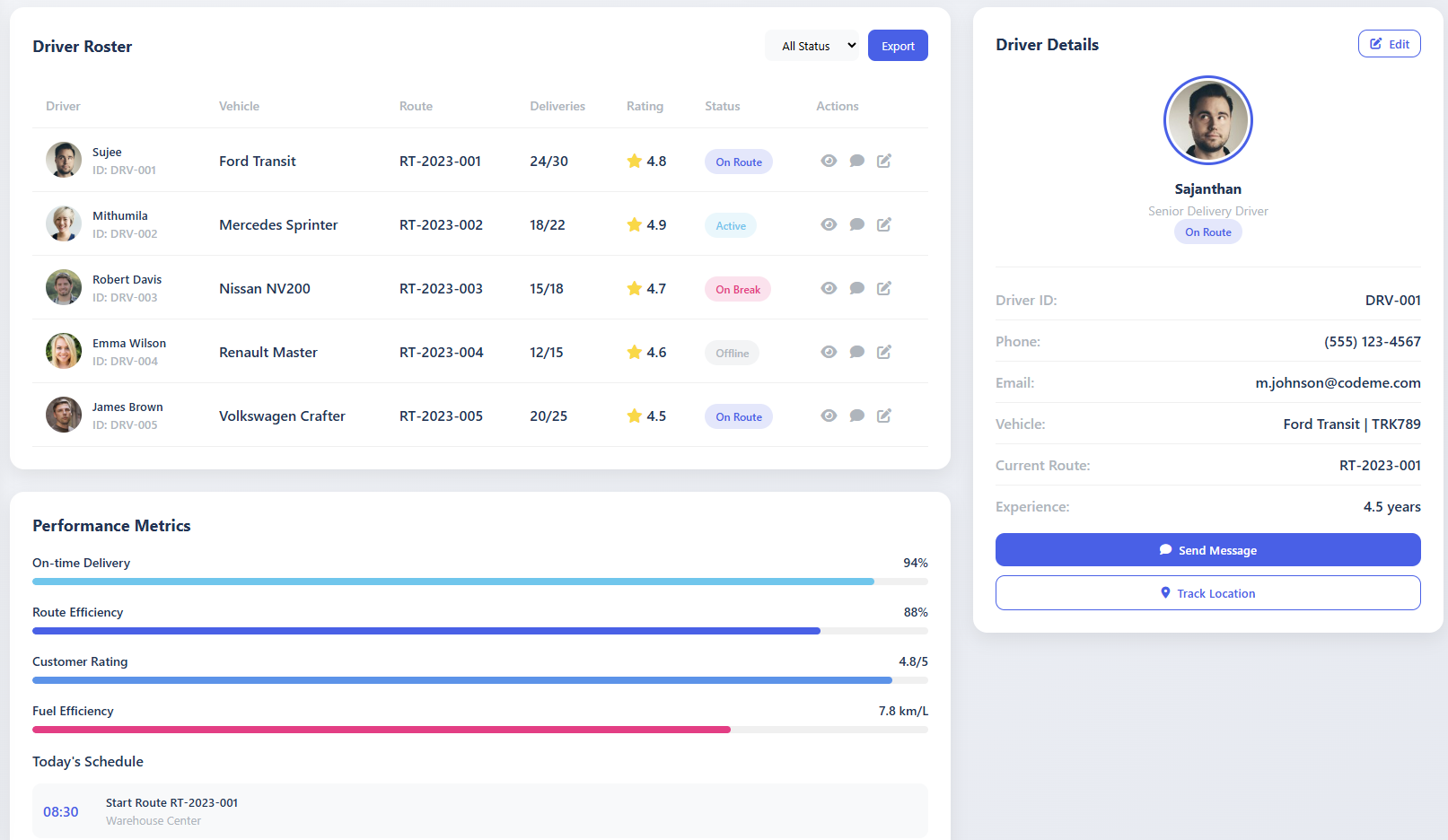Edit driver details for Sajanthan
Screen dimensions: 1448x840
pos(1389,44)
